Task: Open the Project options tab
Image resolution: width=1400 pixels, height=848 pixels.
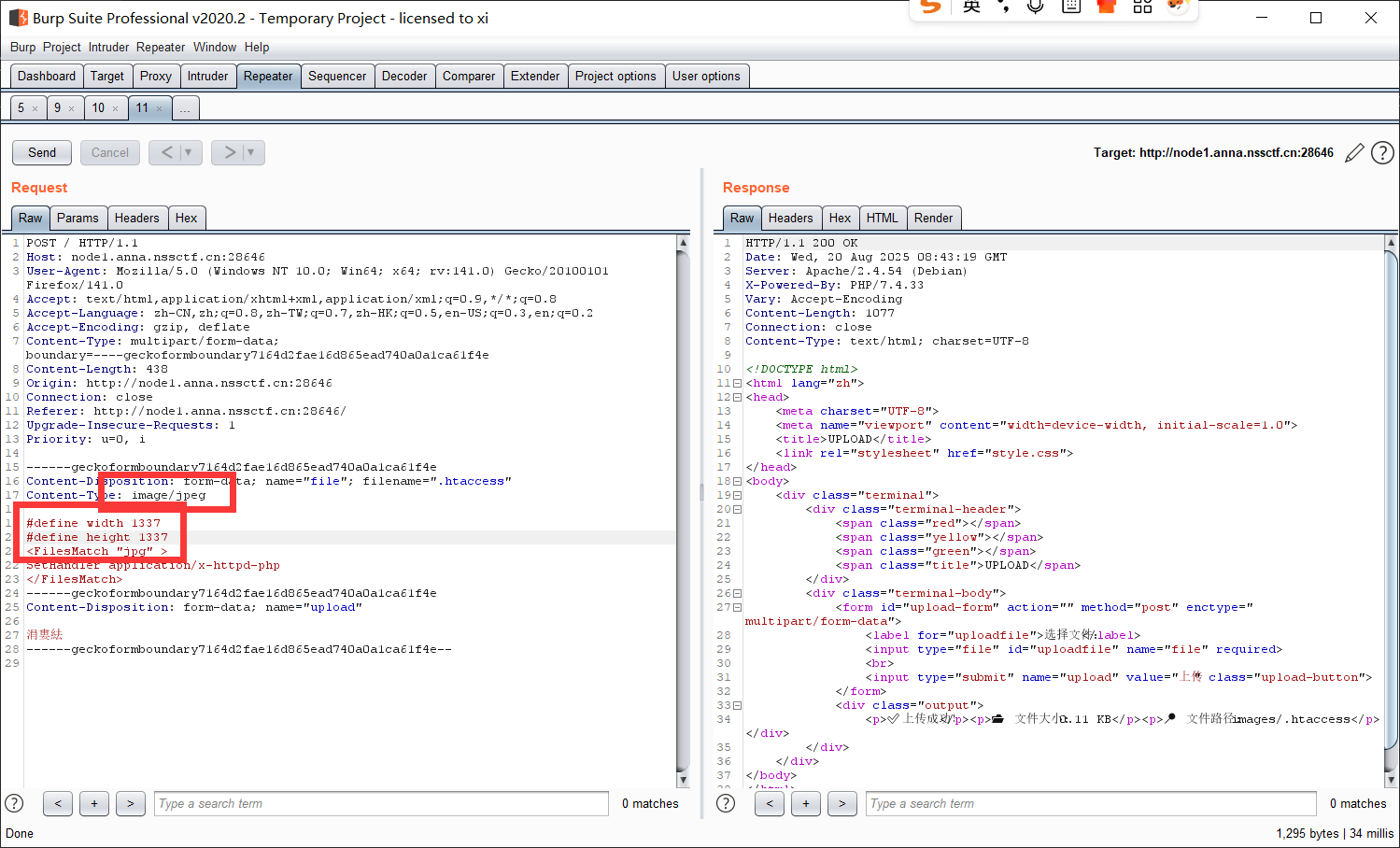Action: 615,77
